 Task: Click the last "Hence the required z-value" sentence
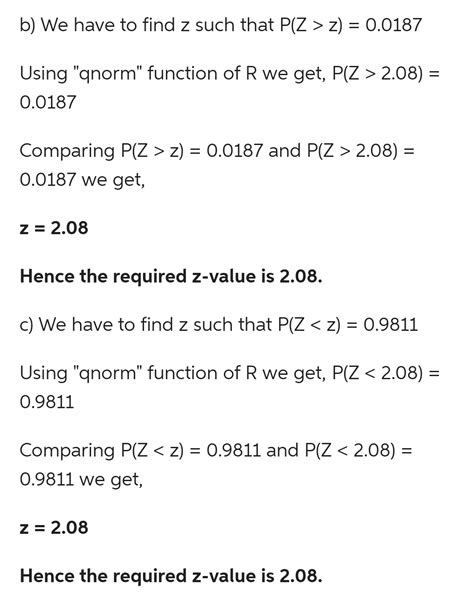pyautogui.click(x=171, y=576)
